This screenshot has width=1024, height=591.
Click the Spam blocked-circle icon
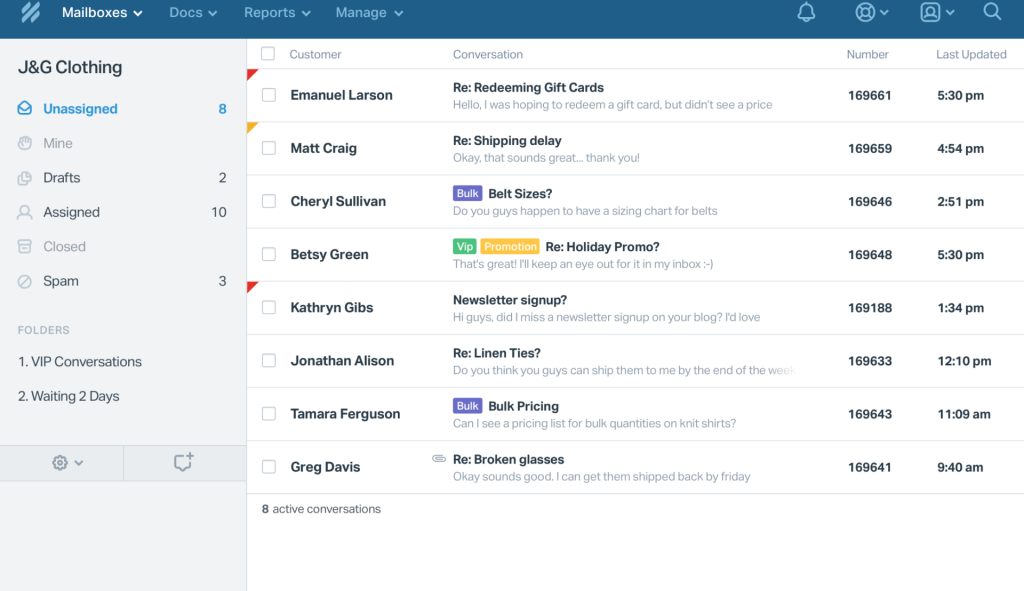pos(25,281)
